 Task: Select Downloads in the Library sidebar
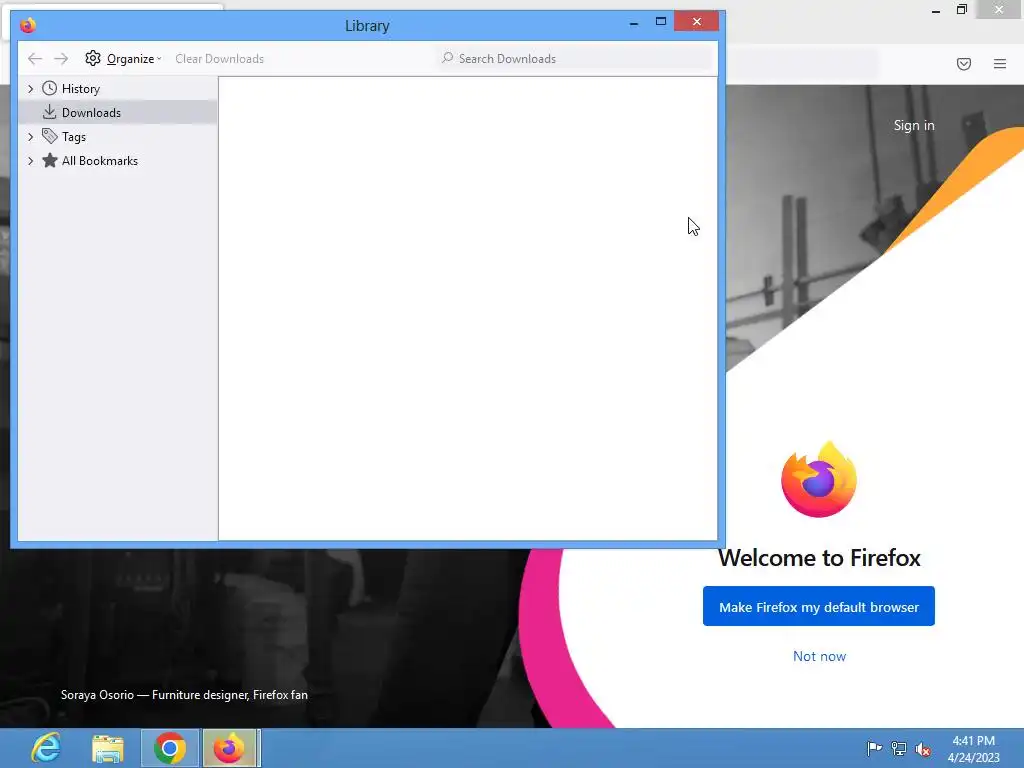(x=118, y=112)
